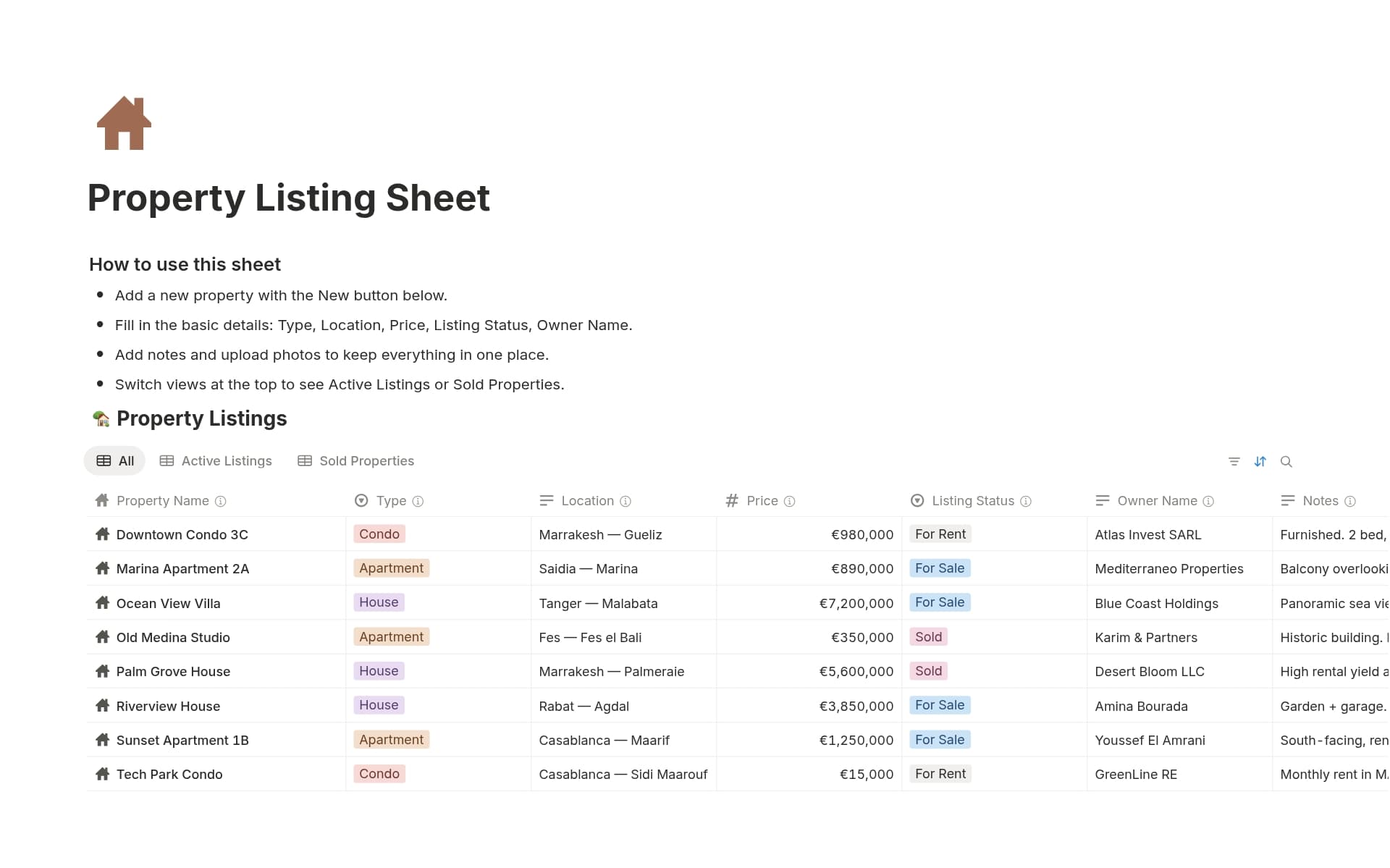
Task: Click the house icon above the page title
Action: click(x=124, y=123)
